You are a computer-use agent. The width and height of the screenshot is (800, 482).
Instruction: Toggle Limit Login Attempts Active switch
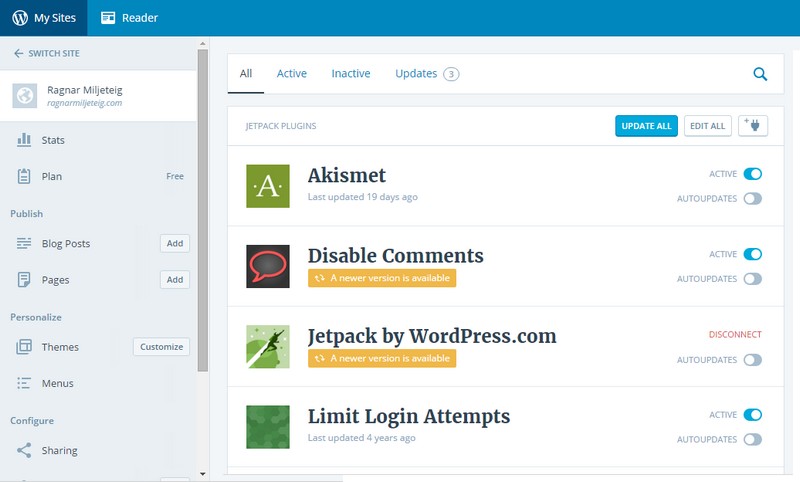point(753,415)
